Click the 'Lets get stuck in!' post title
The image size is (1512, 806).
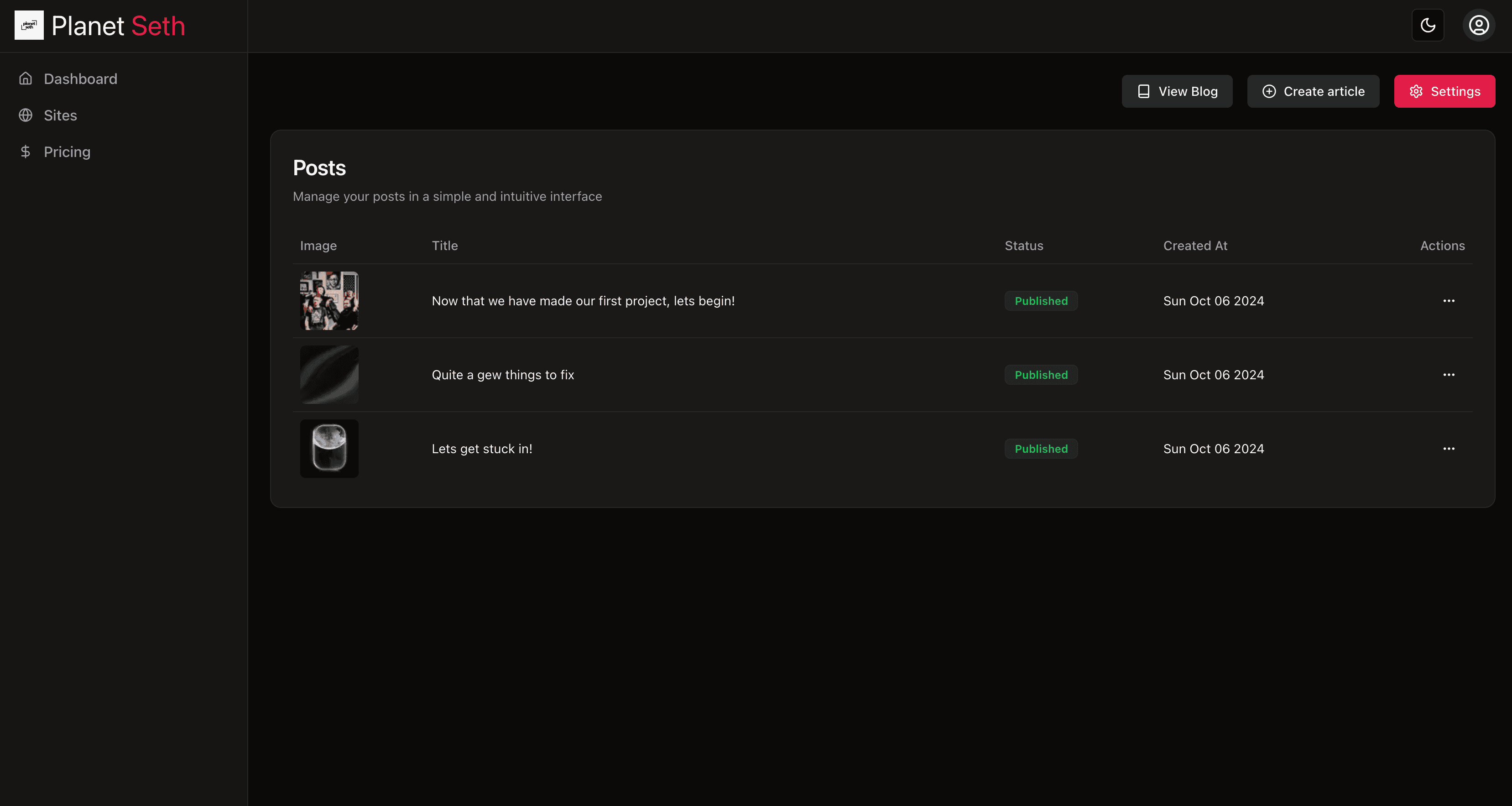coord(482,449)
